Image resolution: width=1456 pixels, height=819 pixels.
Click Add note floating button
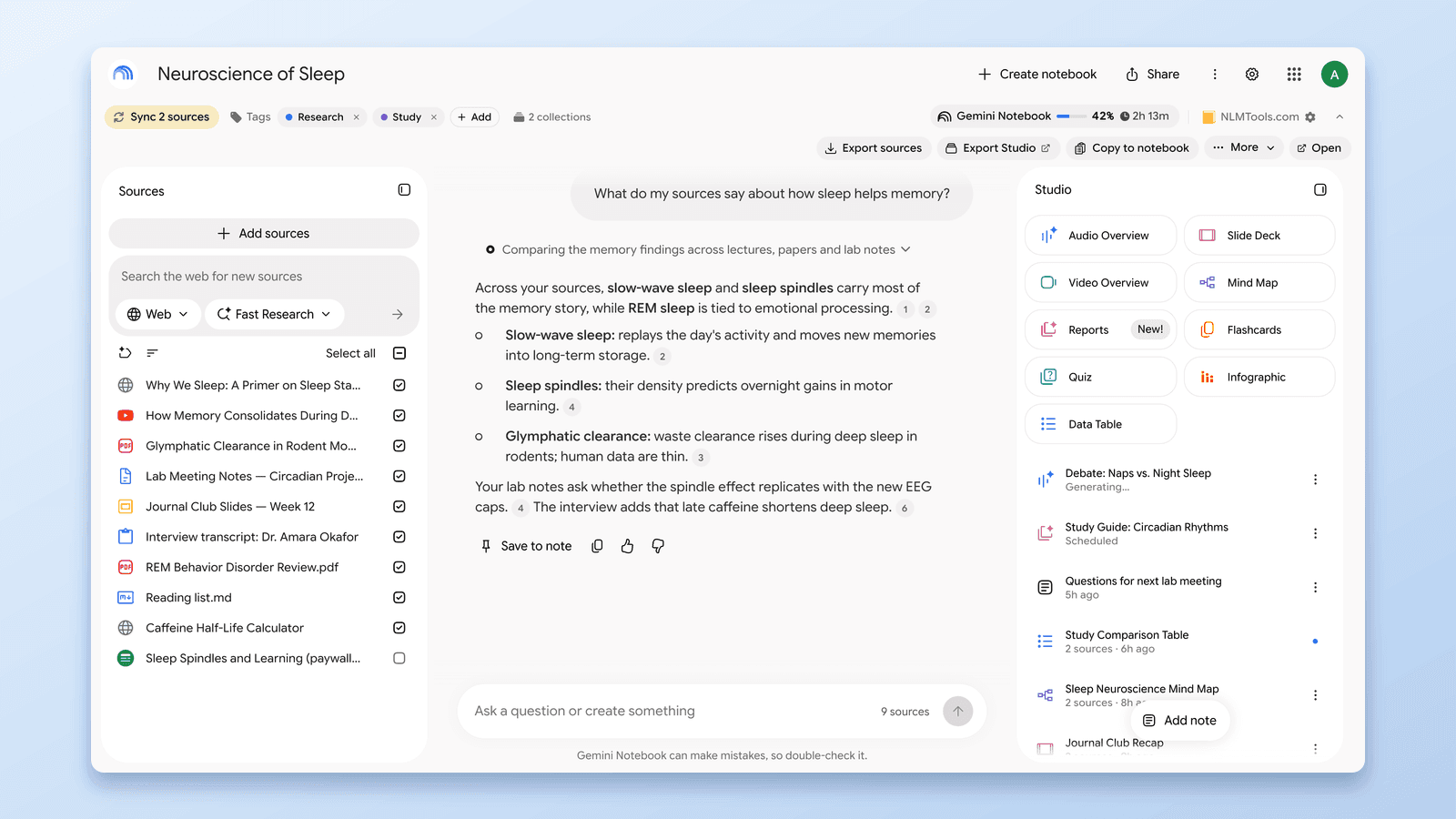(x=1180, y=721)
